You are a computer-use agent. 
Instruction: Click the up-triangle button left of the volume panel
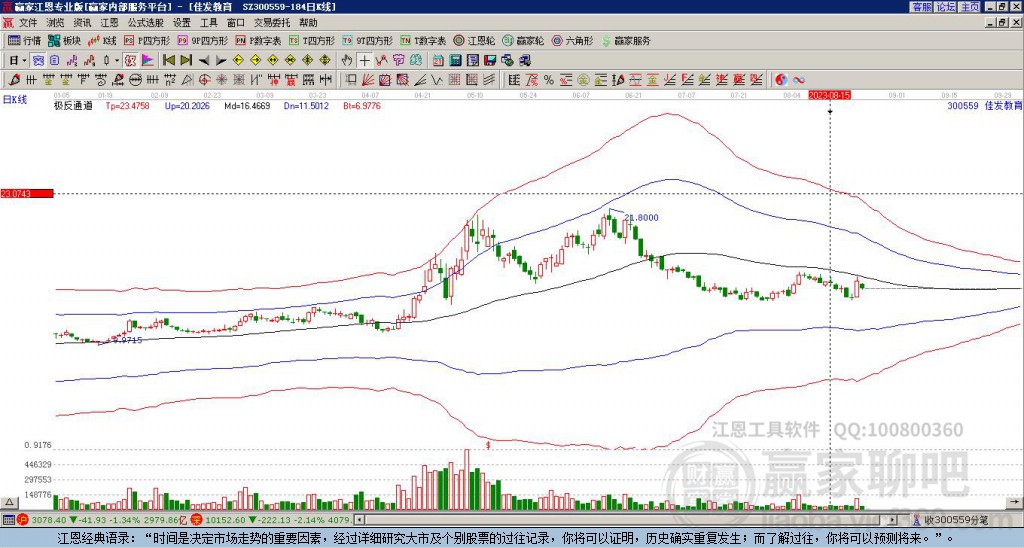[x=9, y=503]
